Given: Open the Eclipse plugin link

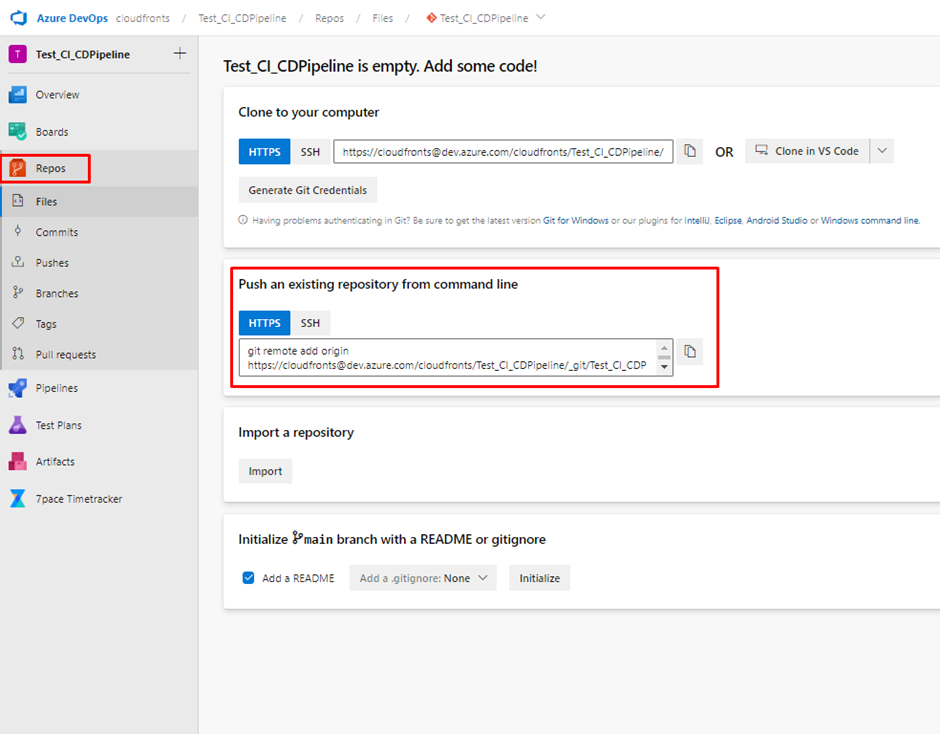Looking at the screenshot, I should (728, 221).
